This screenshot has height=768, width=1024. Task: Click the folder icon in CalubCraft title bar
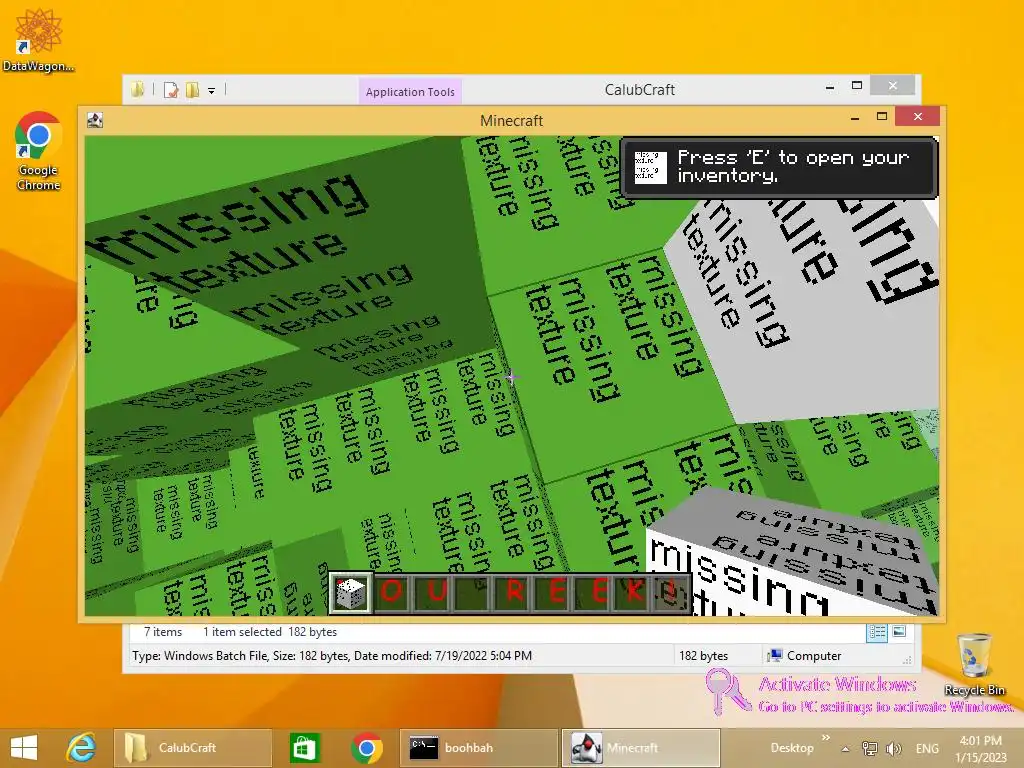pos(137,89)
